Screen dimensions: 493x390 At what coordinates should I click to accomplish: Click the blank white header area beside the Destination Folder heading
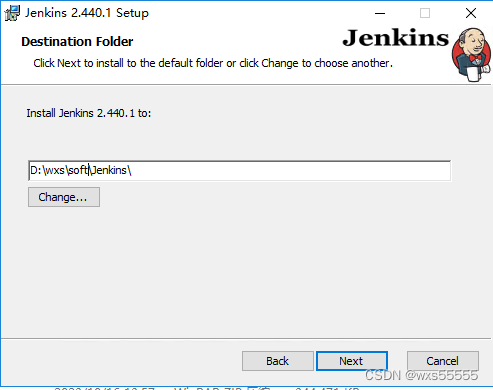tap(233, 42)
